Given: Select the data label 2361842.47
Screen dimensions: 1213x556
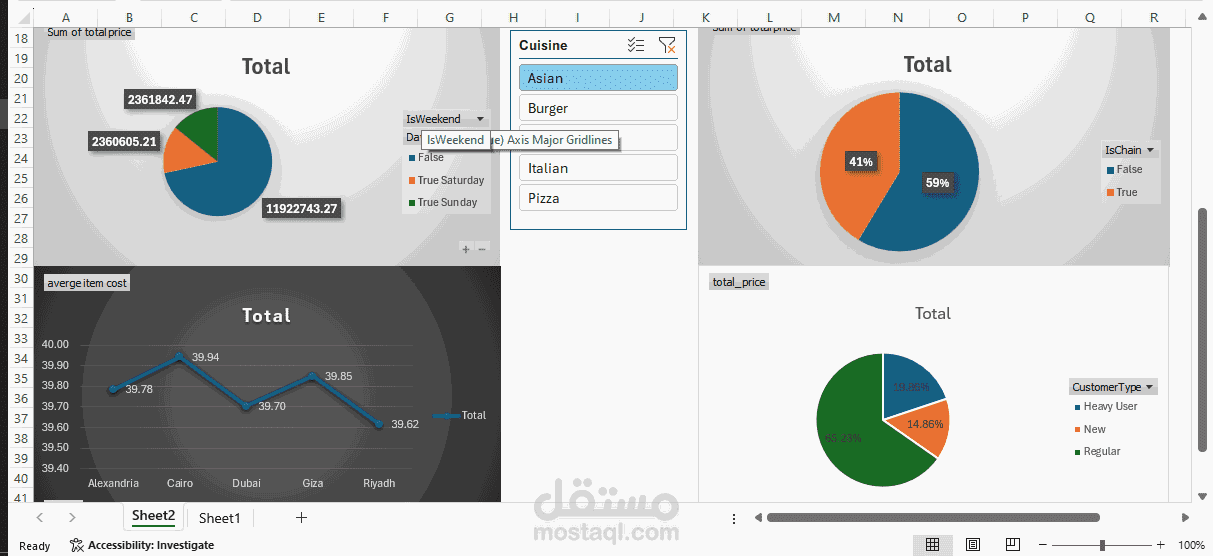Looking at the screenshot, I should pyautogui.click(x=159, y=99).
